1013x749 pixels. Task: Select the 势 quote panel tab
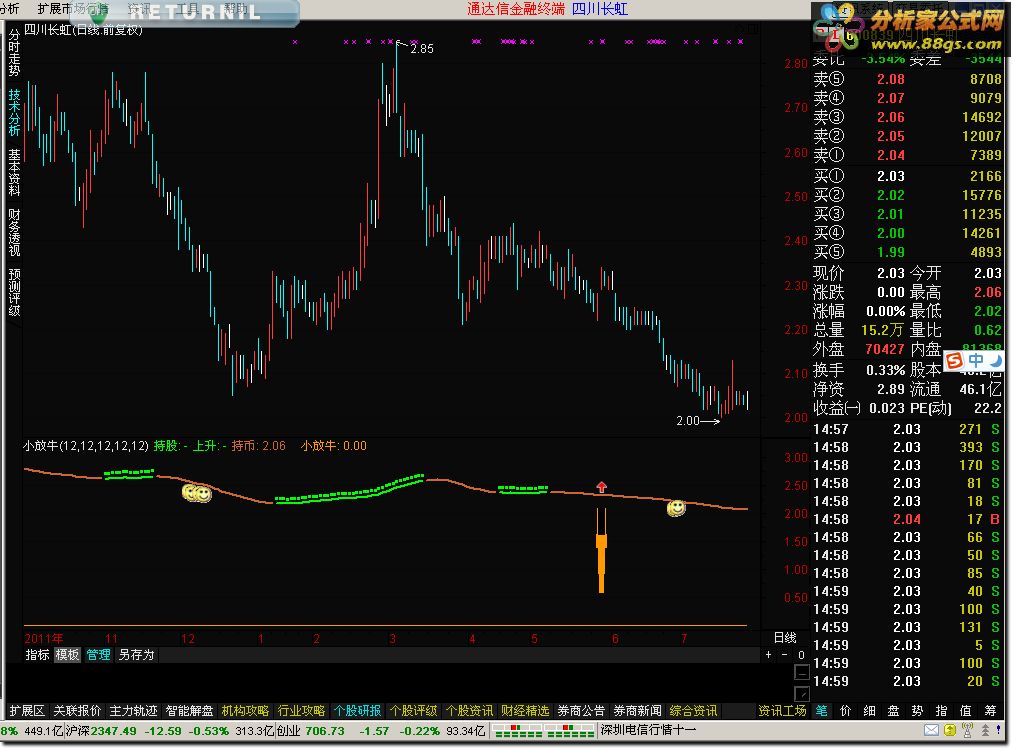coord(917,711)
